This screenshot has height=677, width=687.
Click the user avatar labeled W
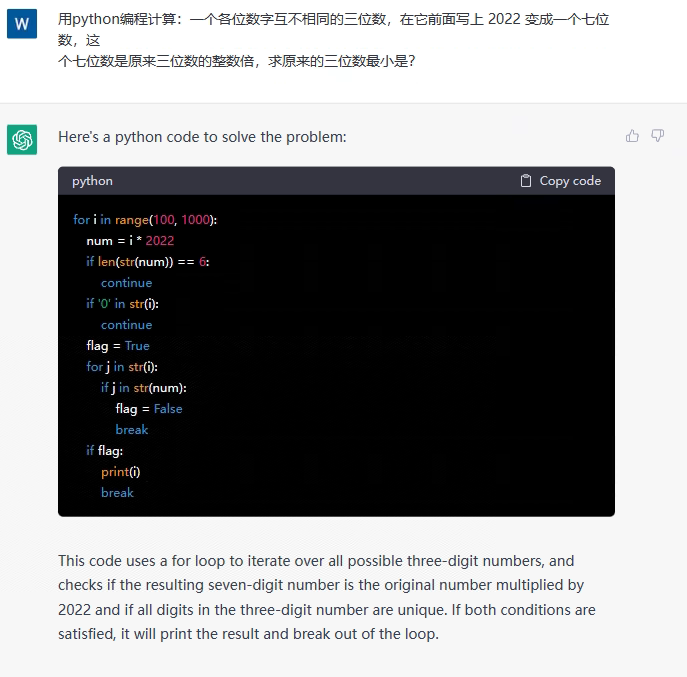click(22, 23)
